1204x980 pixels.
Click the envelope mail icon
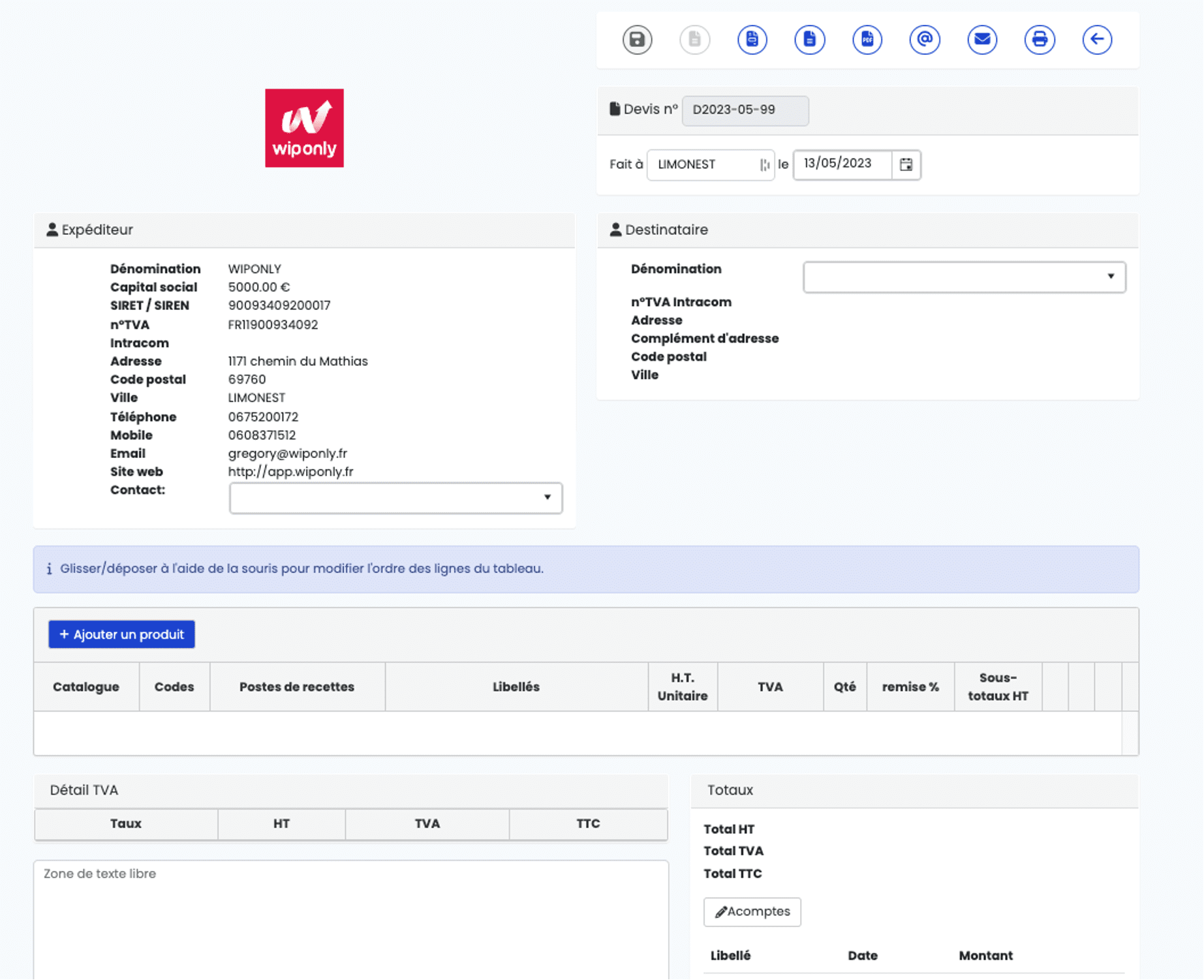981,40
